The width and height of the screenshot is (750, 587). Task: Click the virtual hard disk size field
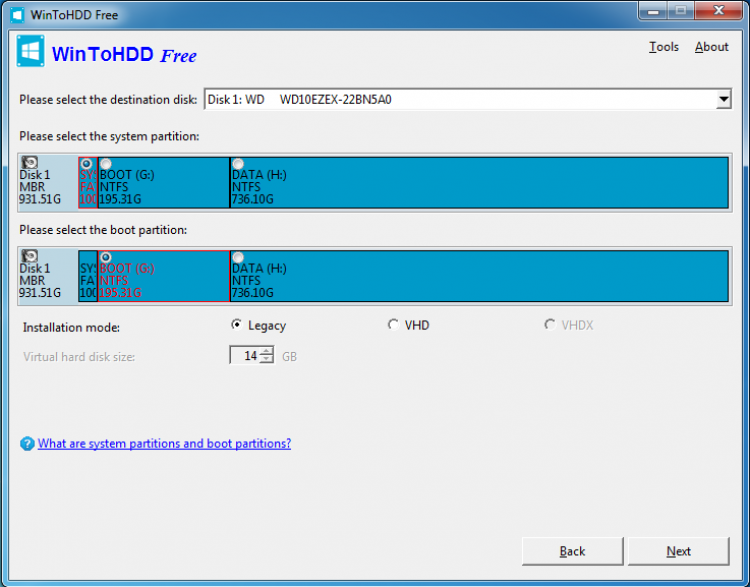click(x=245, y=355)
